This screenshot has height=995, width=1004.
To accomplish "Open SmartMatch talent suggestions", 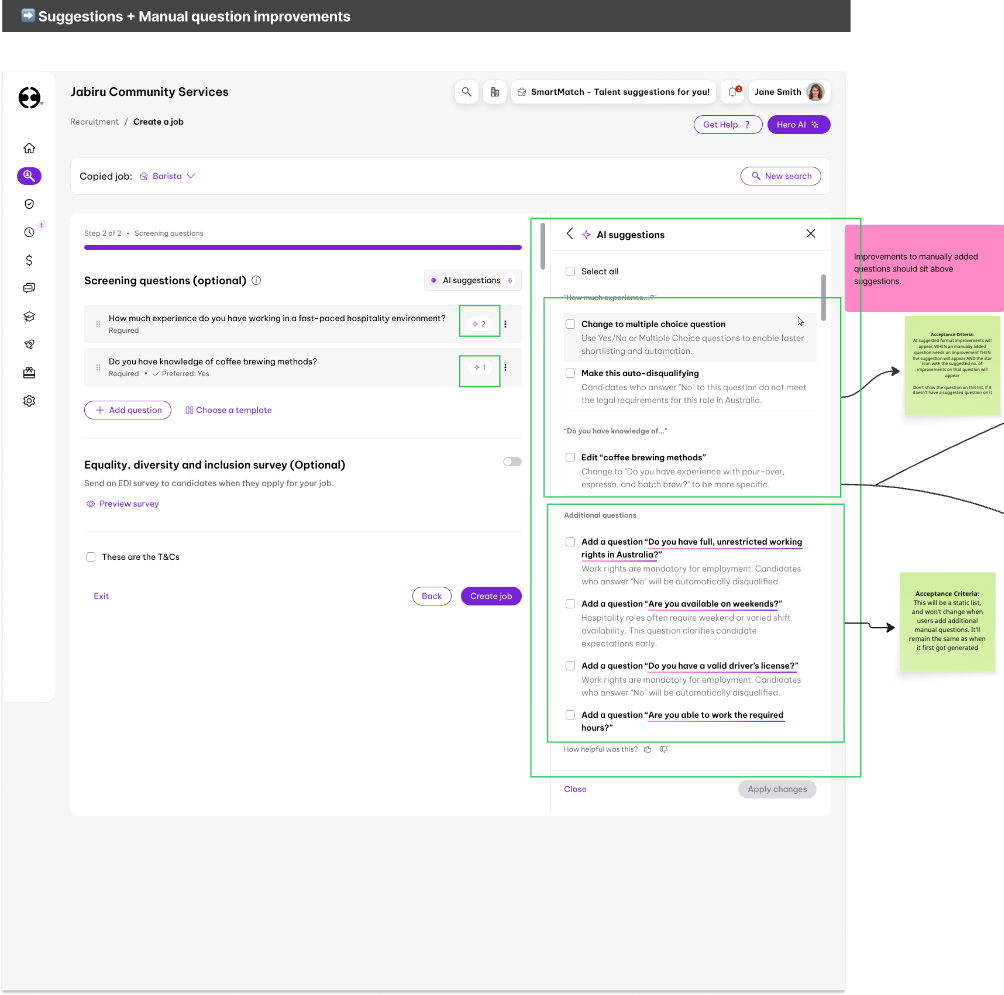I will pos(613,92).
